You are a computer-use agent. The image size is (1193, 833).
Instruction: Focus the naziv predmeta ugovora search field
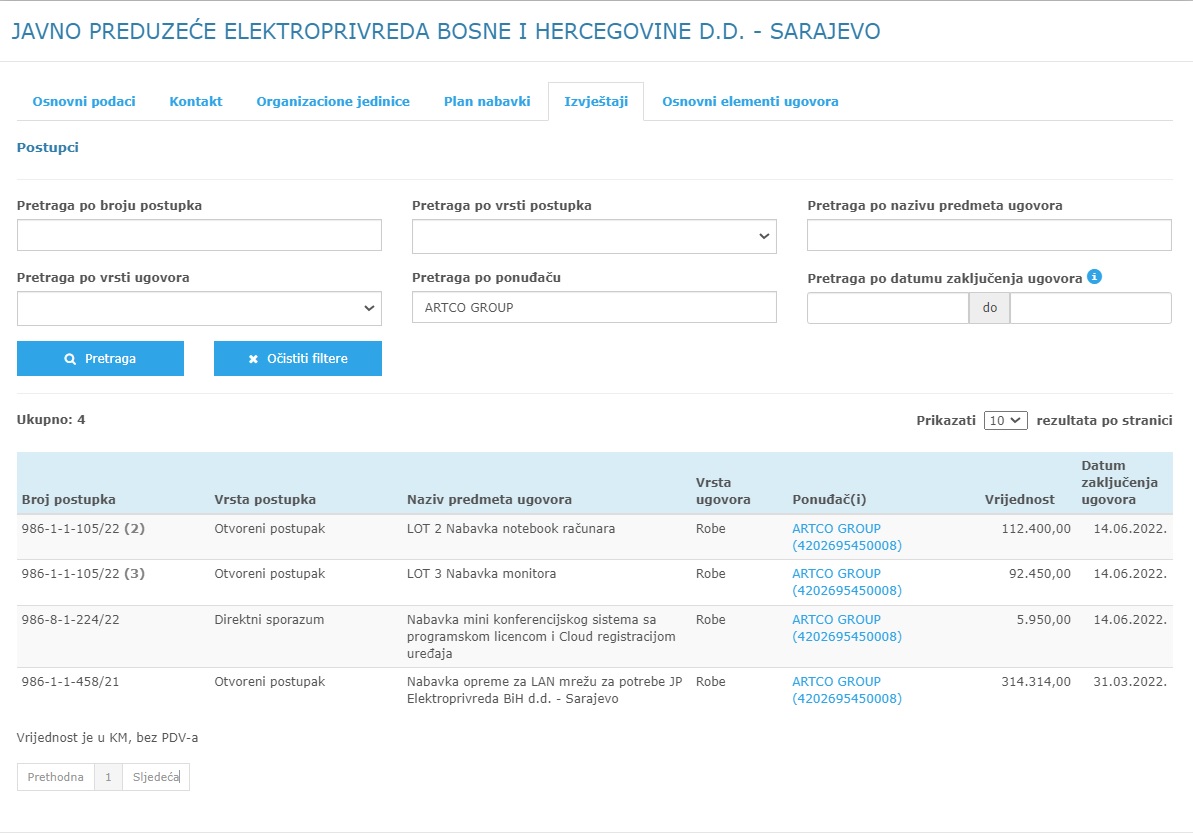tap(989, 235)
